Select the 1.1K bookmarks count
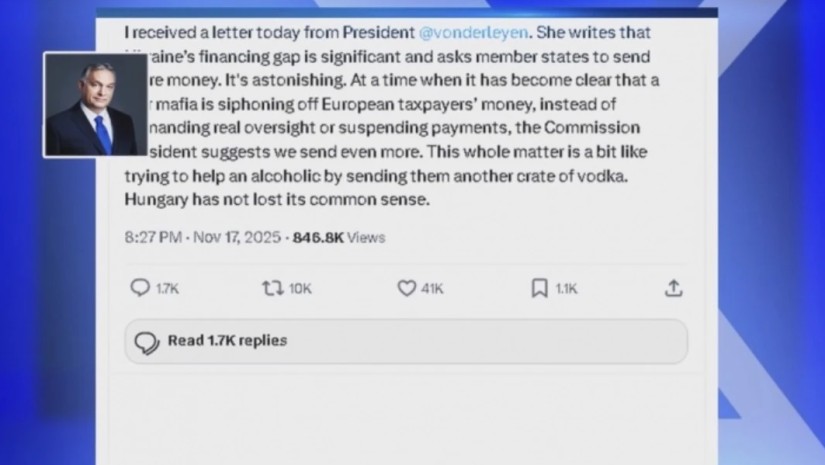 (566, 289)
